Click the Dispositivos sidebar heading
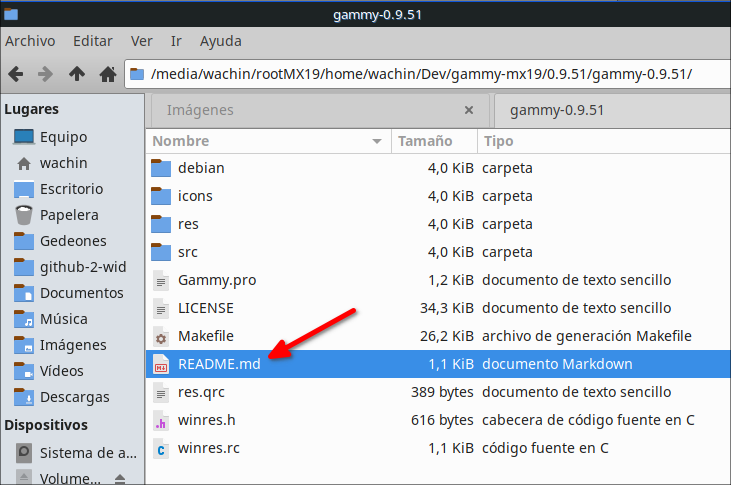 (46, 425)
